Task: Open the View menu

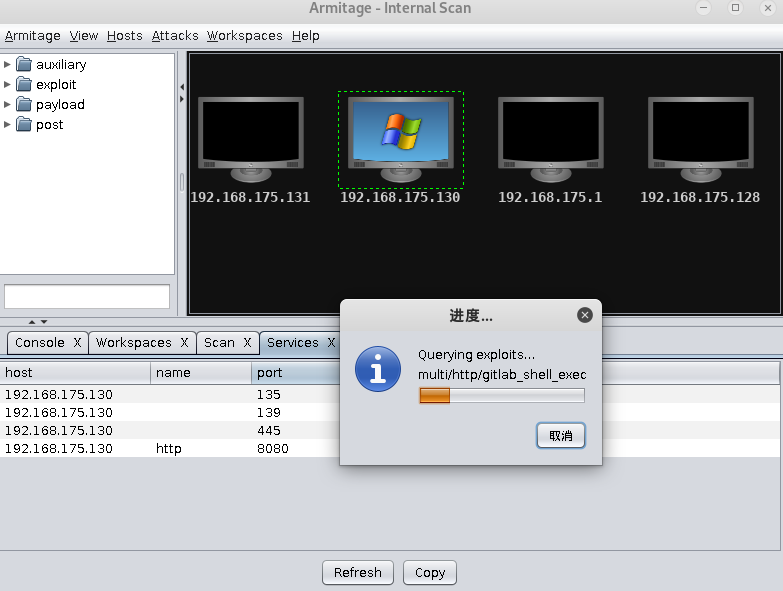Action: tap(84, 36)
